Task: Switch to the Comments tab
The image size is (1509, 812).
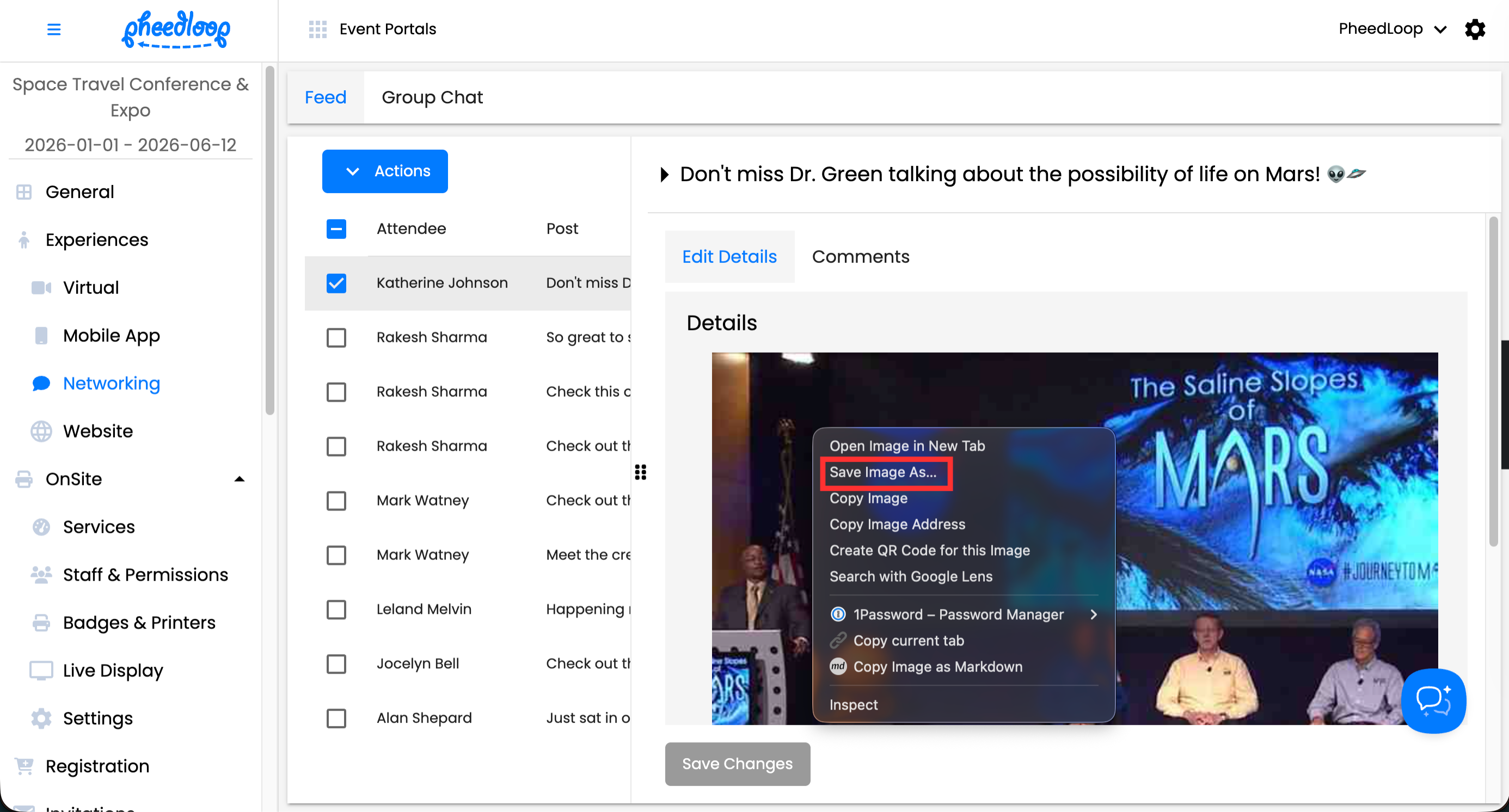Action: (x=860, y=256)
